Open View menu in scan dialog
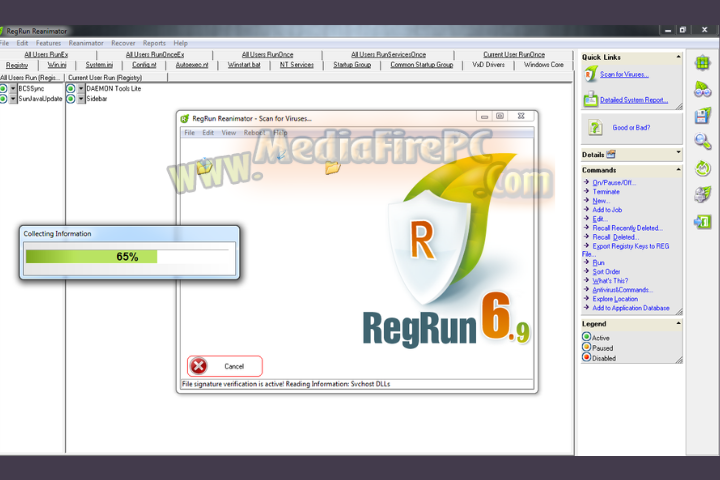The width and height of the screenshot is (720, 480). [229, 133]
